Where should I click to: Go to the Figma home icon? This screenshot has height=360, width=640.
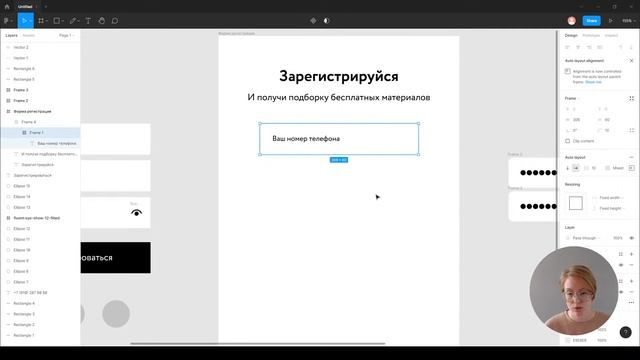click(x=7, y=7)
